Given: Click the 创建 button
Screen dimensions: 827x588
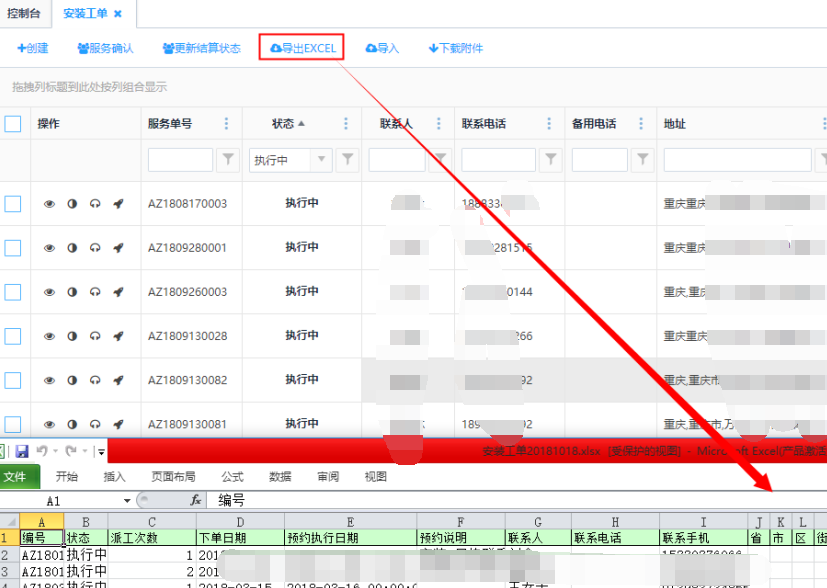Looking at the screenshot, I should coord(33,48).
